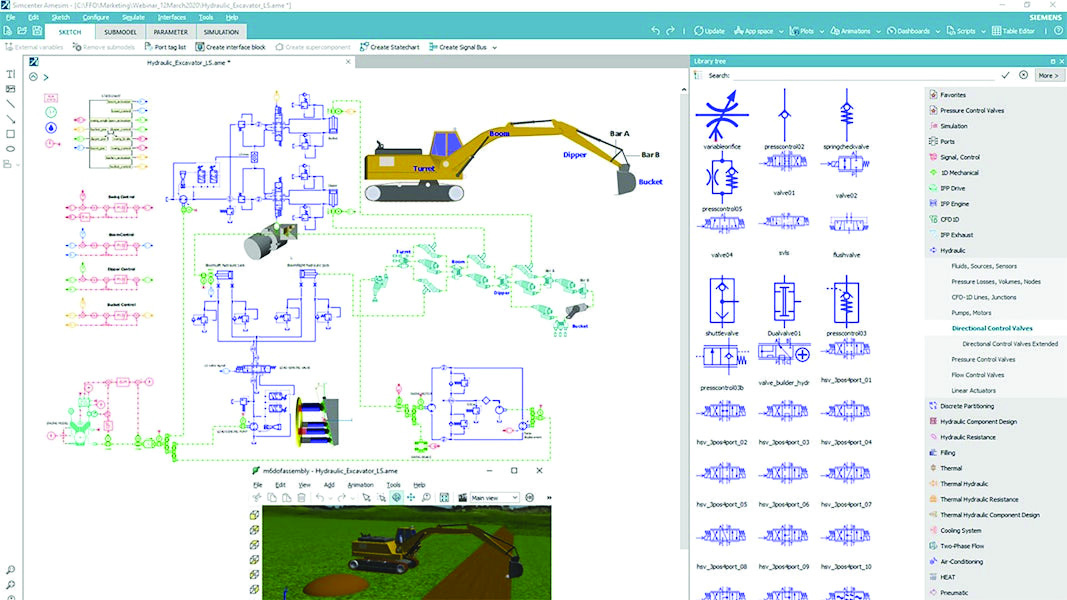
Task: Open the Interfaces menu
Action: tap(171, 17)
